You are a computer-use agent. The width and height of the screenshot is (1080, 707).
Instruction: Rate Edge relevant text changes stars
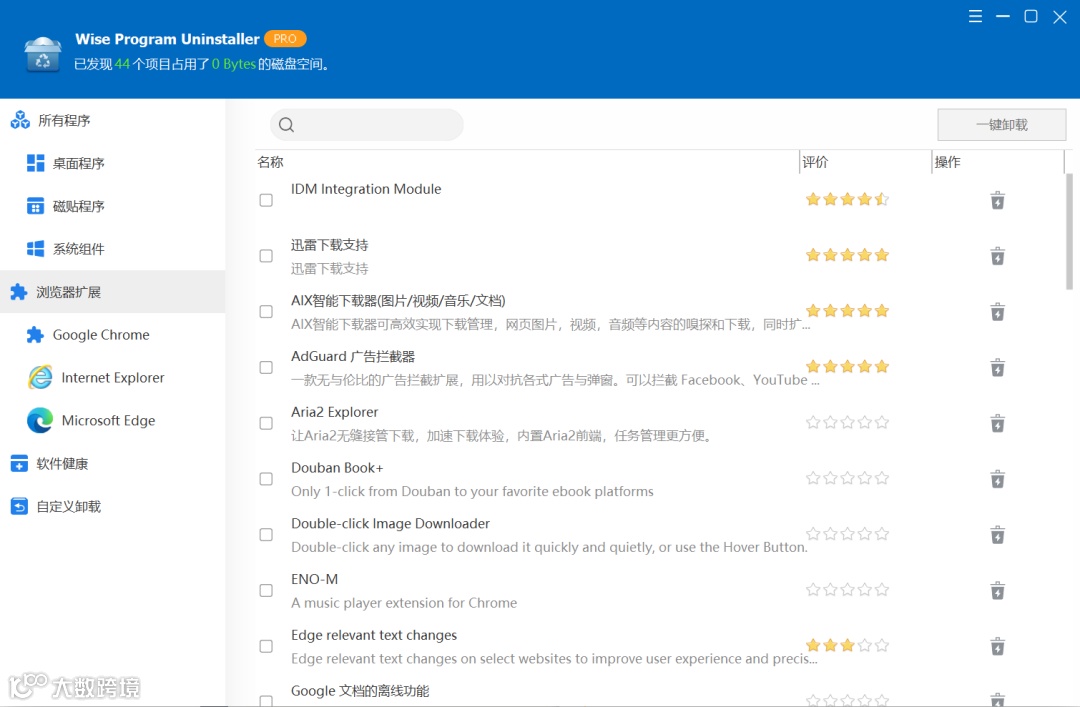pos(847,646)
